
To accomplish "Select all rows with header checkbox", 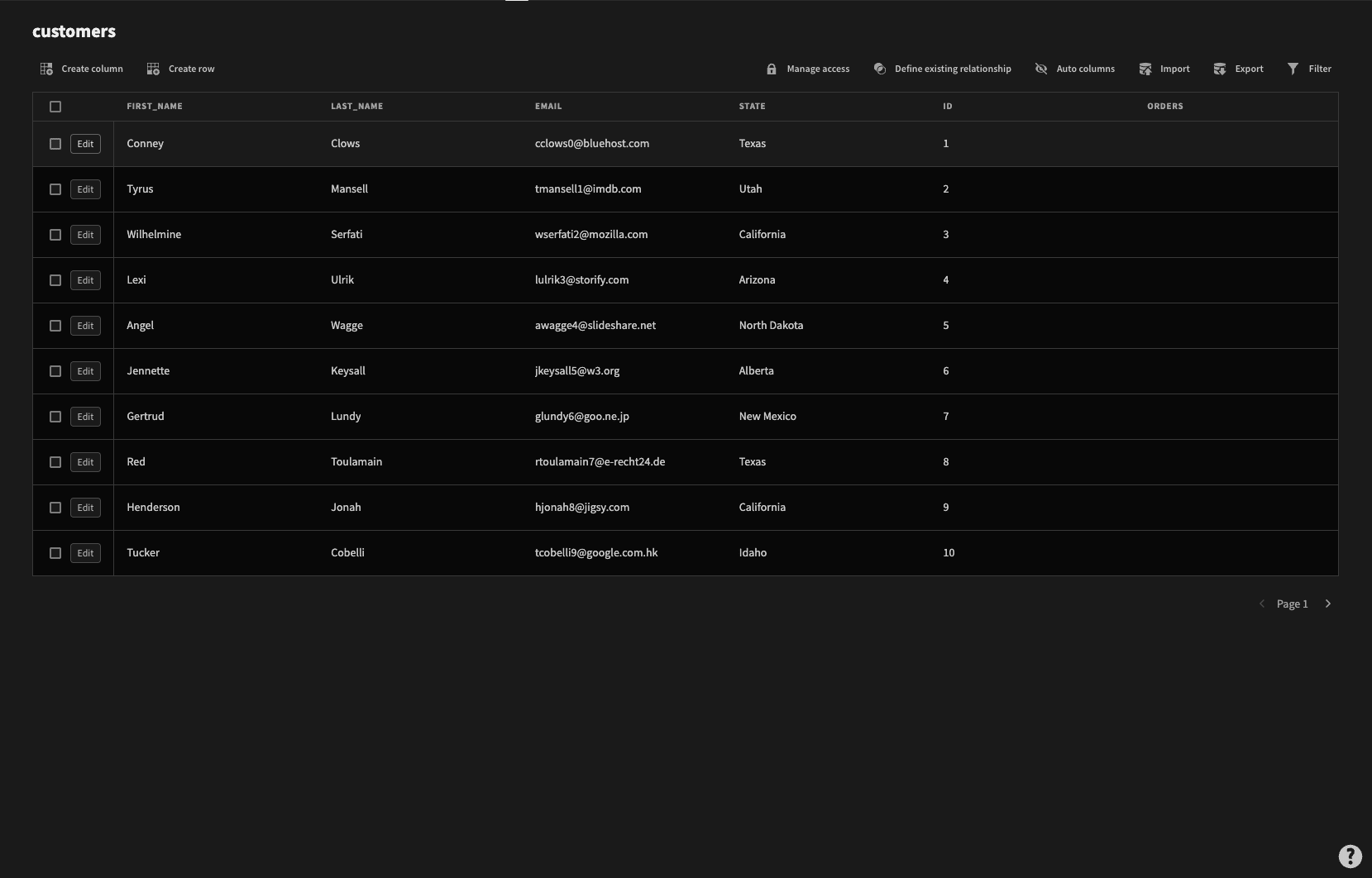I will pos(55,107).
